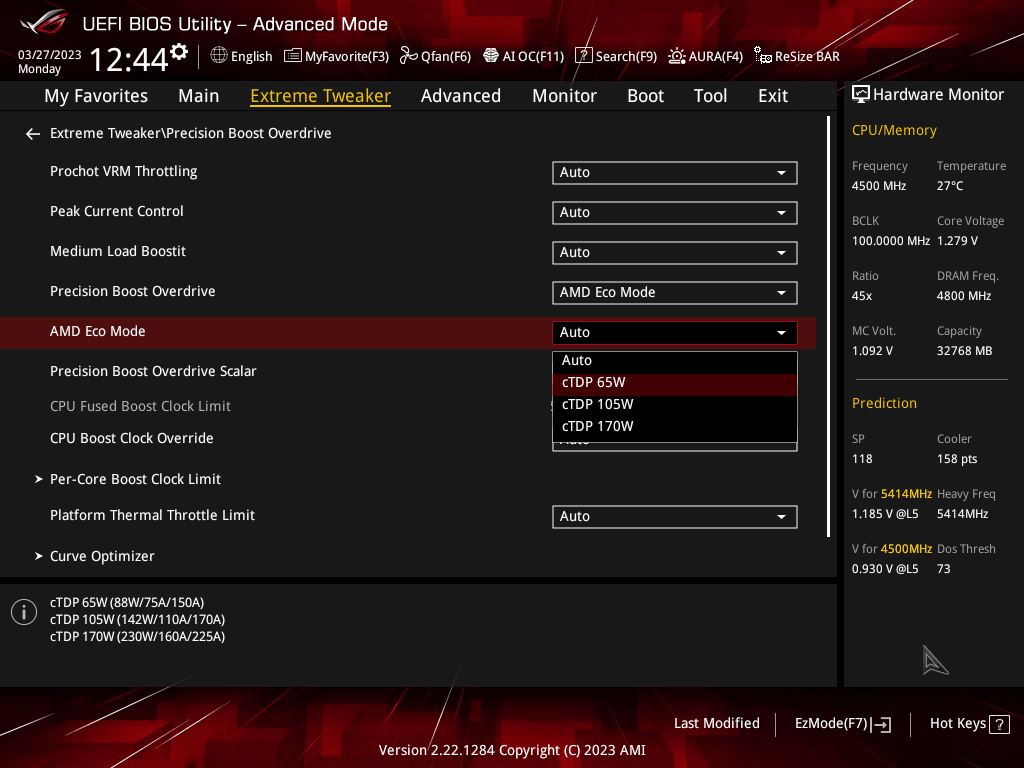The image size is (1024, 768).
Task: Click the clock settings gear icon
Action: point(179,52)
